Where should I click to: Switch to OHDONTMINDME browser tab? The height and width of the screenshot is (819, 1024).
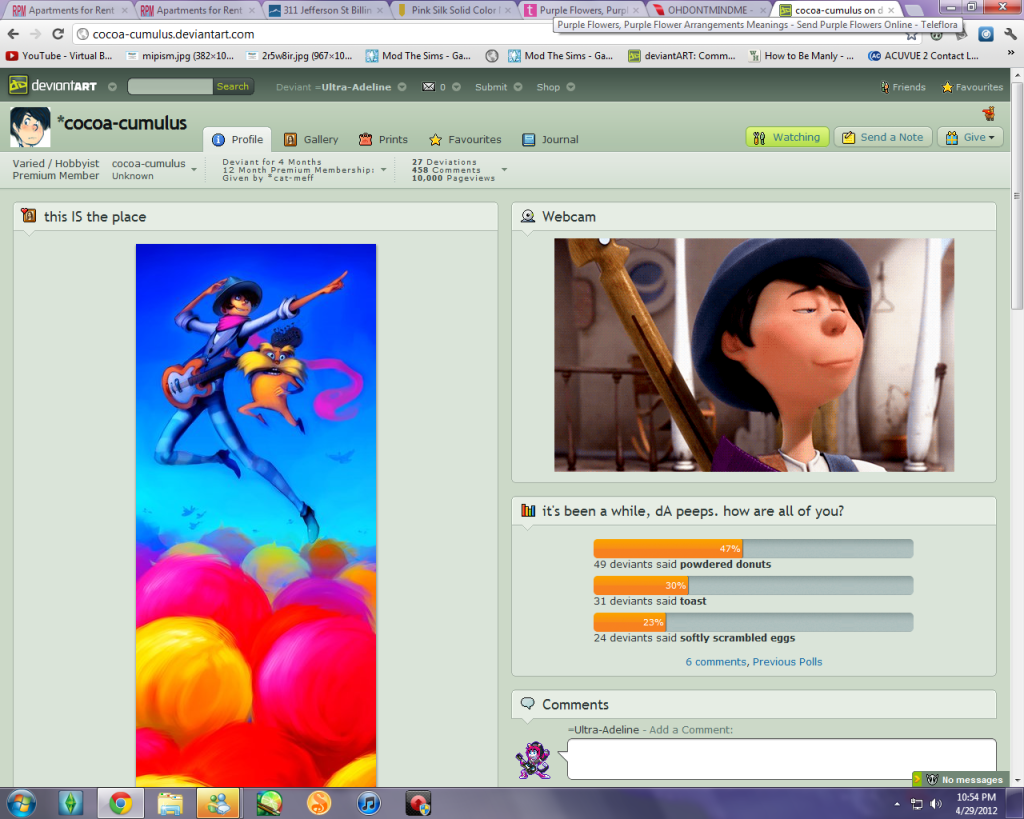coord(707,10)
